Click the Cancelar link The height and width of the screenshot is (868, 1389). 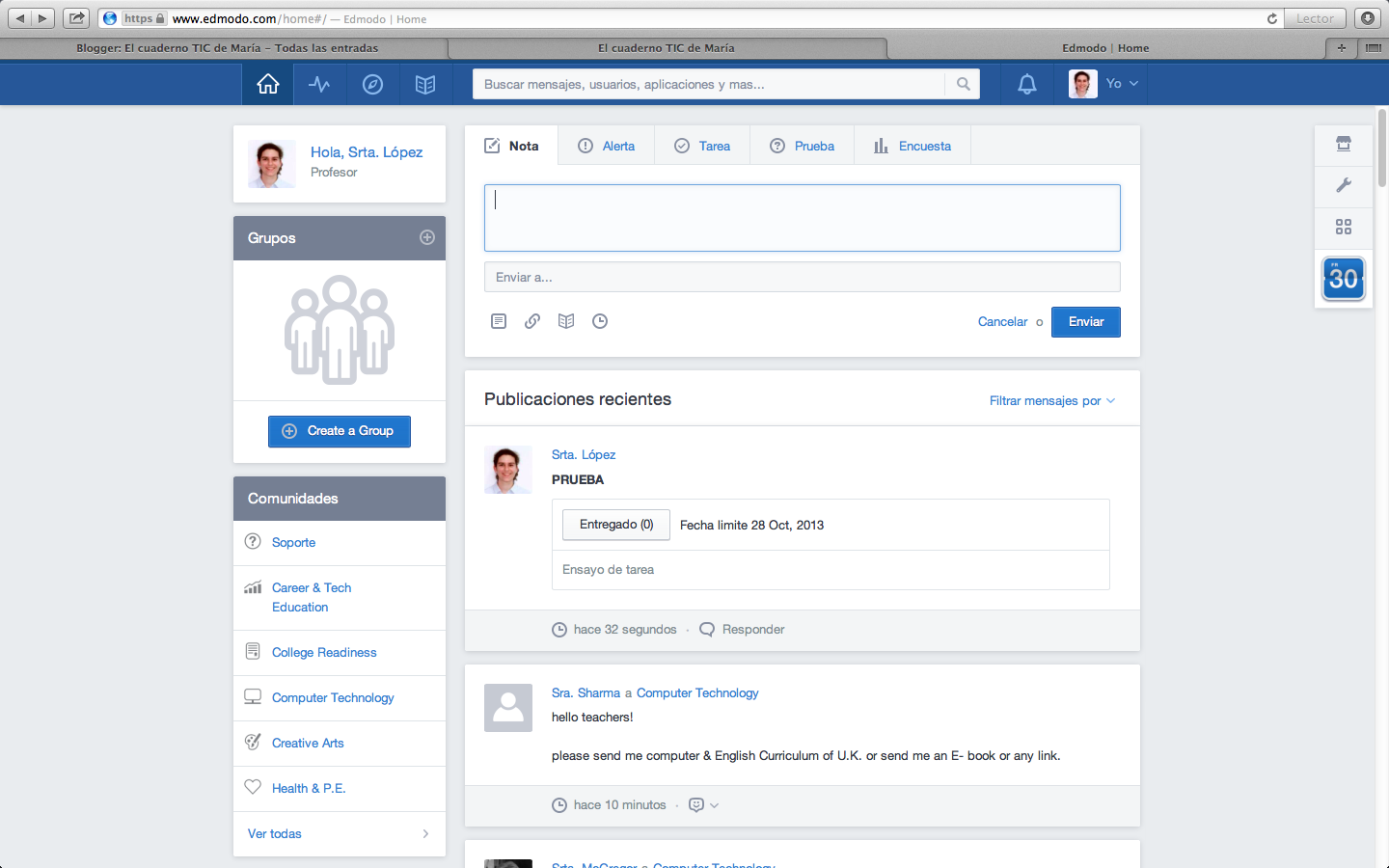point(1003,322)
